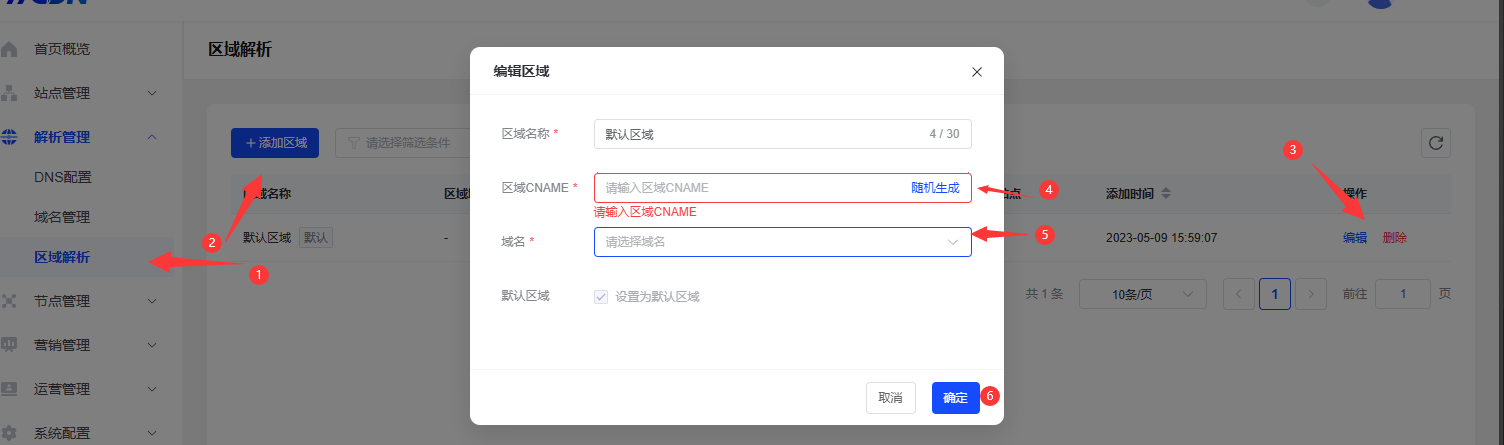Expand the 站点管理 menu chevron
Viewport: 1504px width, 445px height.
pos(152,93)
